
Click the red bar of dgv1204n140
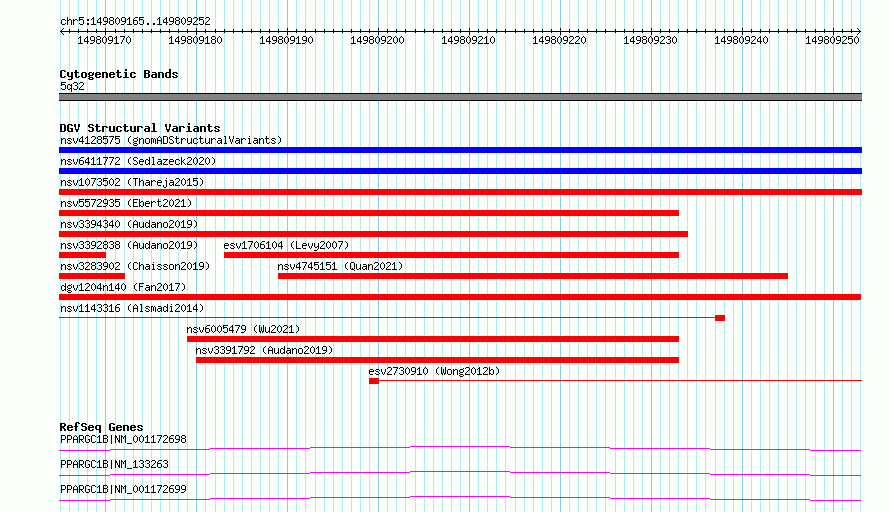[x=460, y=297]
